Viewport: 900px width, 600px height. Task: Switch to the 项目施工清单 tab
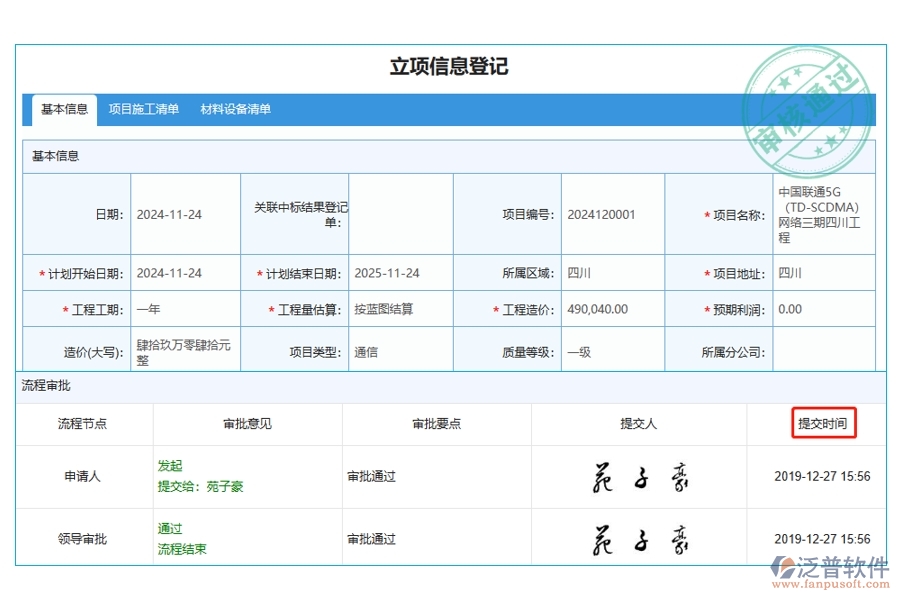click(143, 110)
